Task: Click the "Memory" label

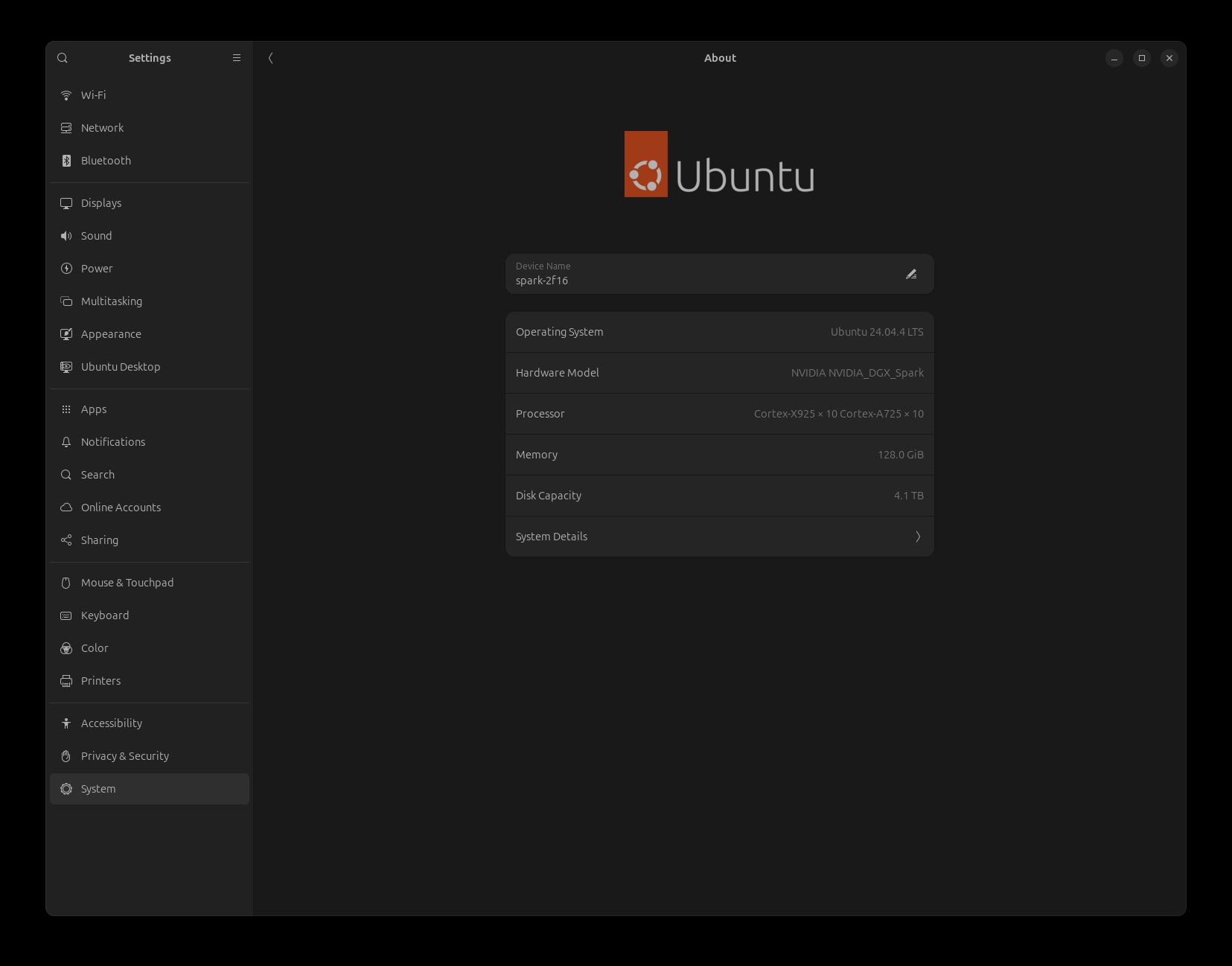Action: point(537,455)
